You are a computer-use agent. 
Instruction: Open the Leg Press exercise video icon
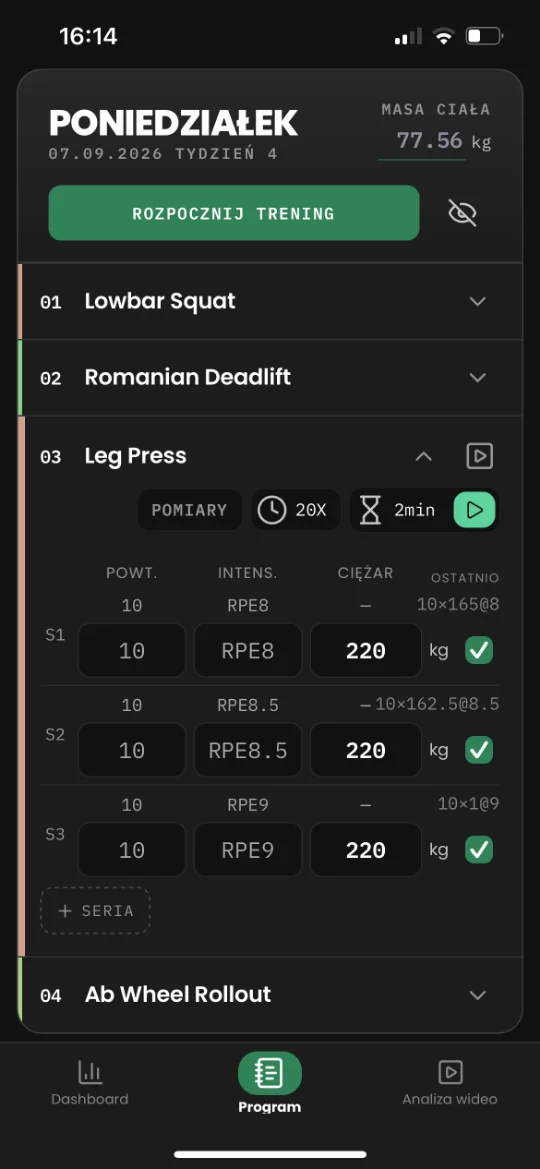480,456
